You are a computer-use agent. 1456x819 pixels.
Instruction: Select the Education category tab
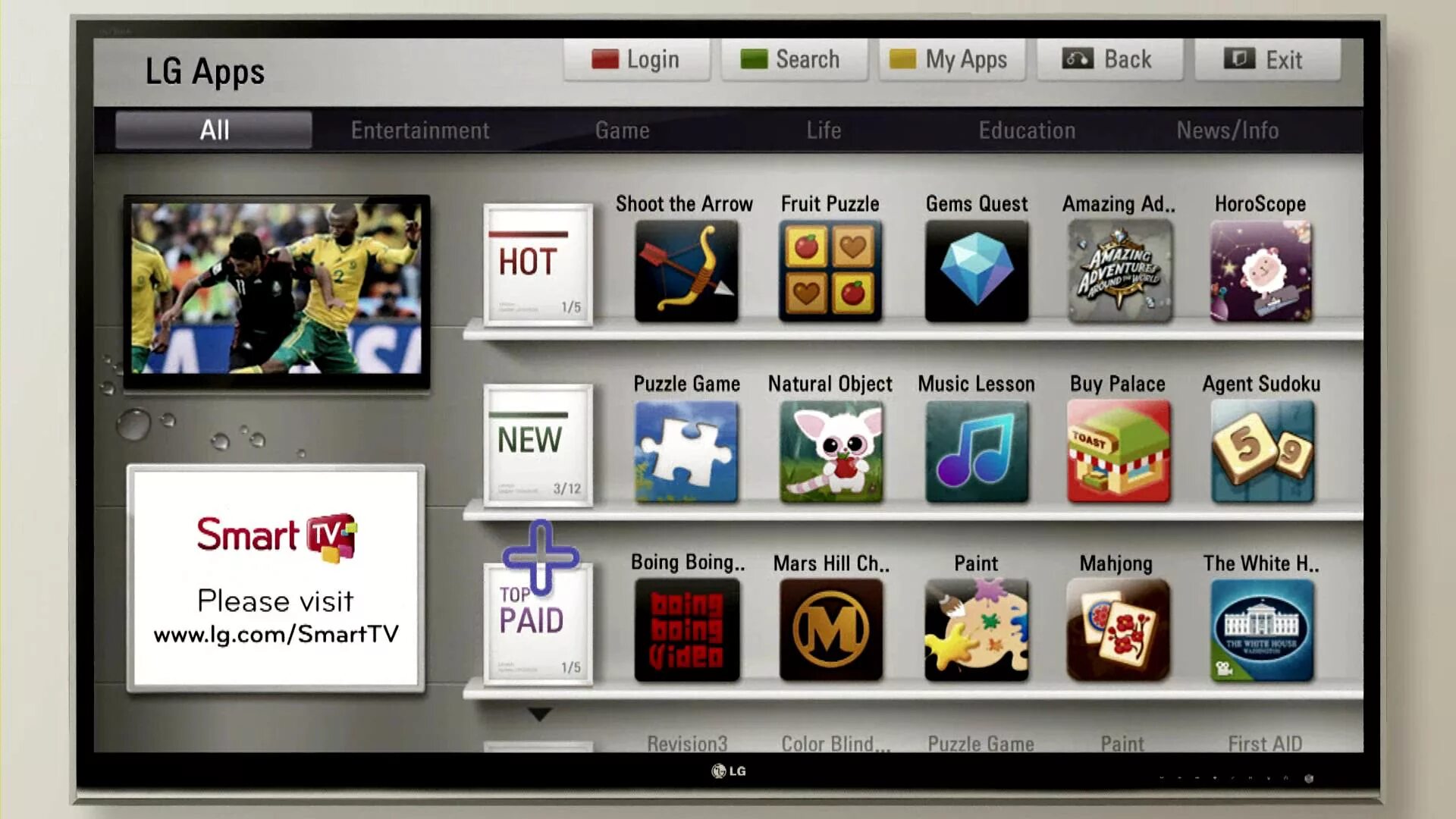coord(1027,130)
